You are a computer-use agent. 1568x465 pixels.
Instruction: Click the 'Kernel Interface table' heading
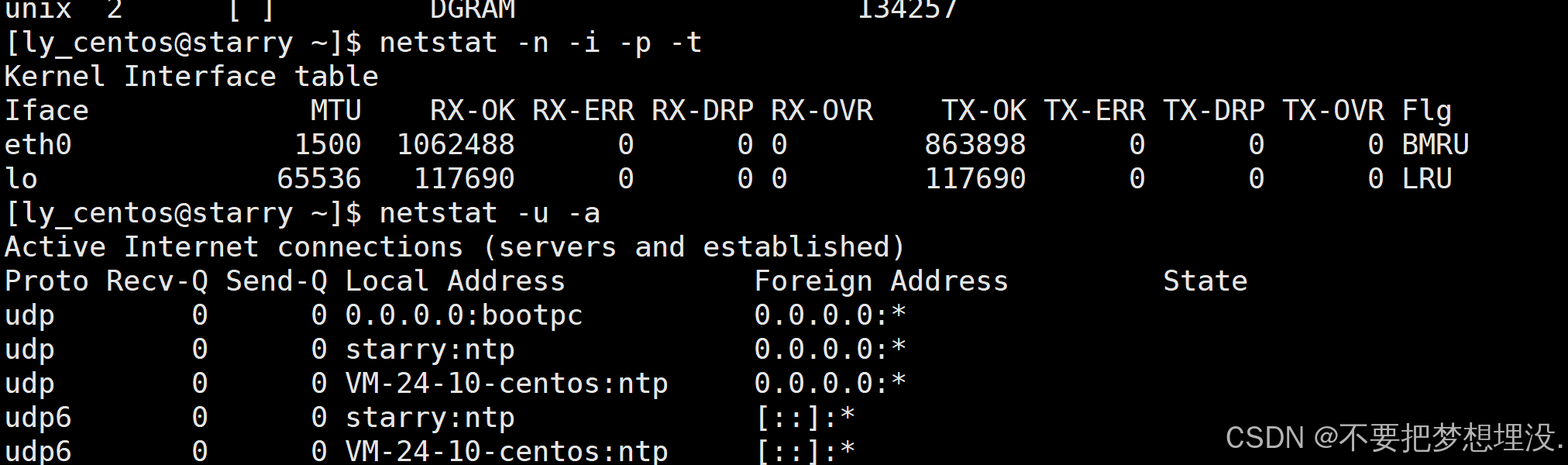tap(191, 77)
